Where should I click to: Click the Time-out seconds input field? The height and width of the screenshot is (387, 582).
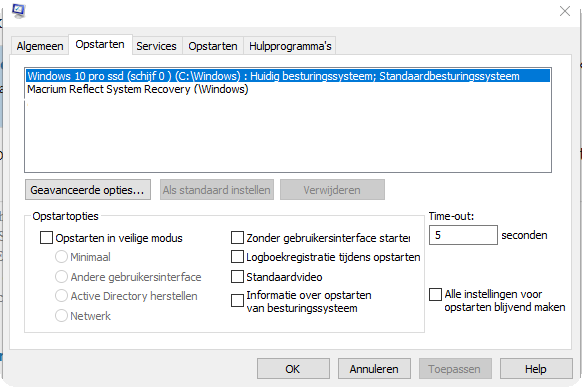(463, 235)
